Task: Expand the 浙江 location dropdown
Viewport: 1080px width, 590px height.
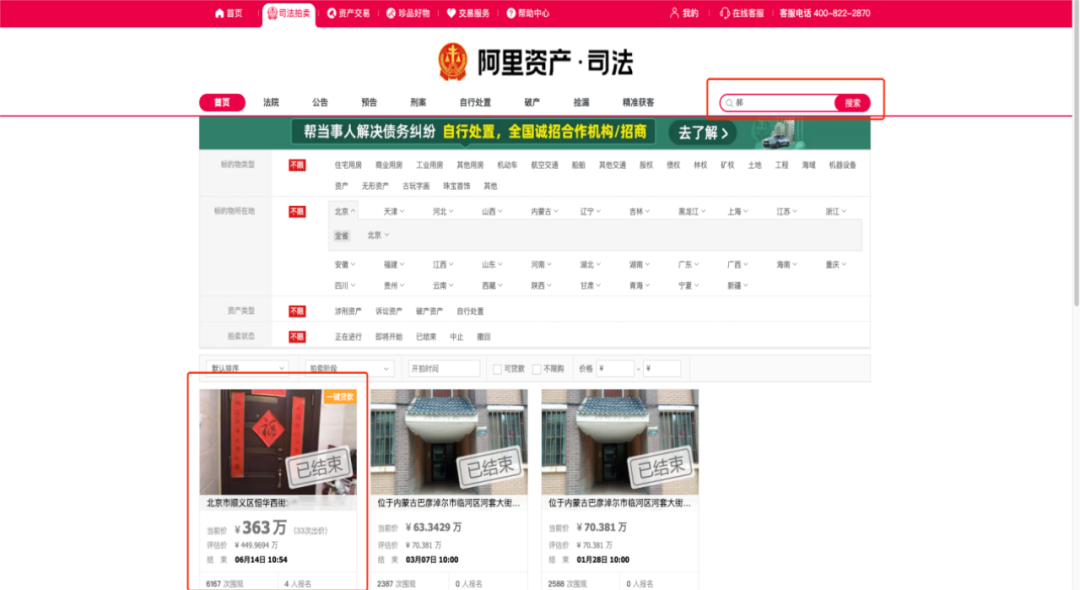Action: click(x=835, y=211)
